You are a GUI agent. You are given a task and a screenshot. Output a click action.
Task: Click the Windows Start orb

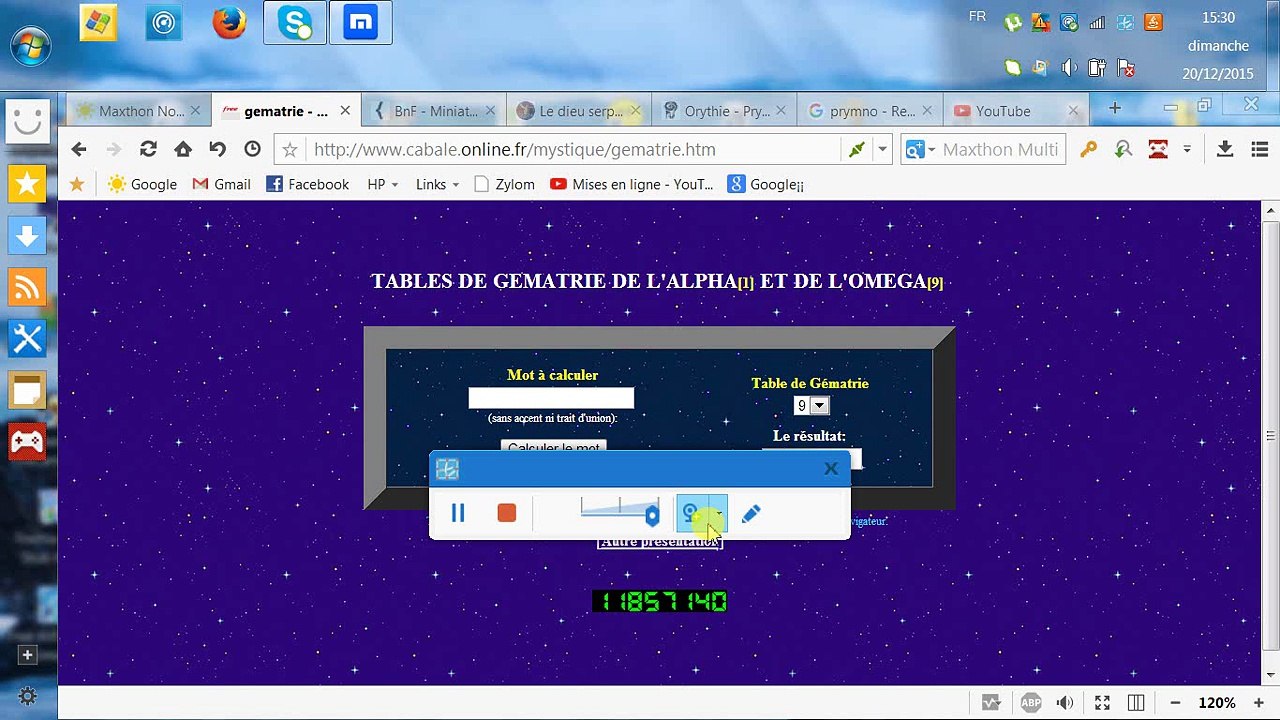[x=31, y=45]
